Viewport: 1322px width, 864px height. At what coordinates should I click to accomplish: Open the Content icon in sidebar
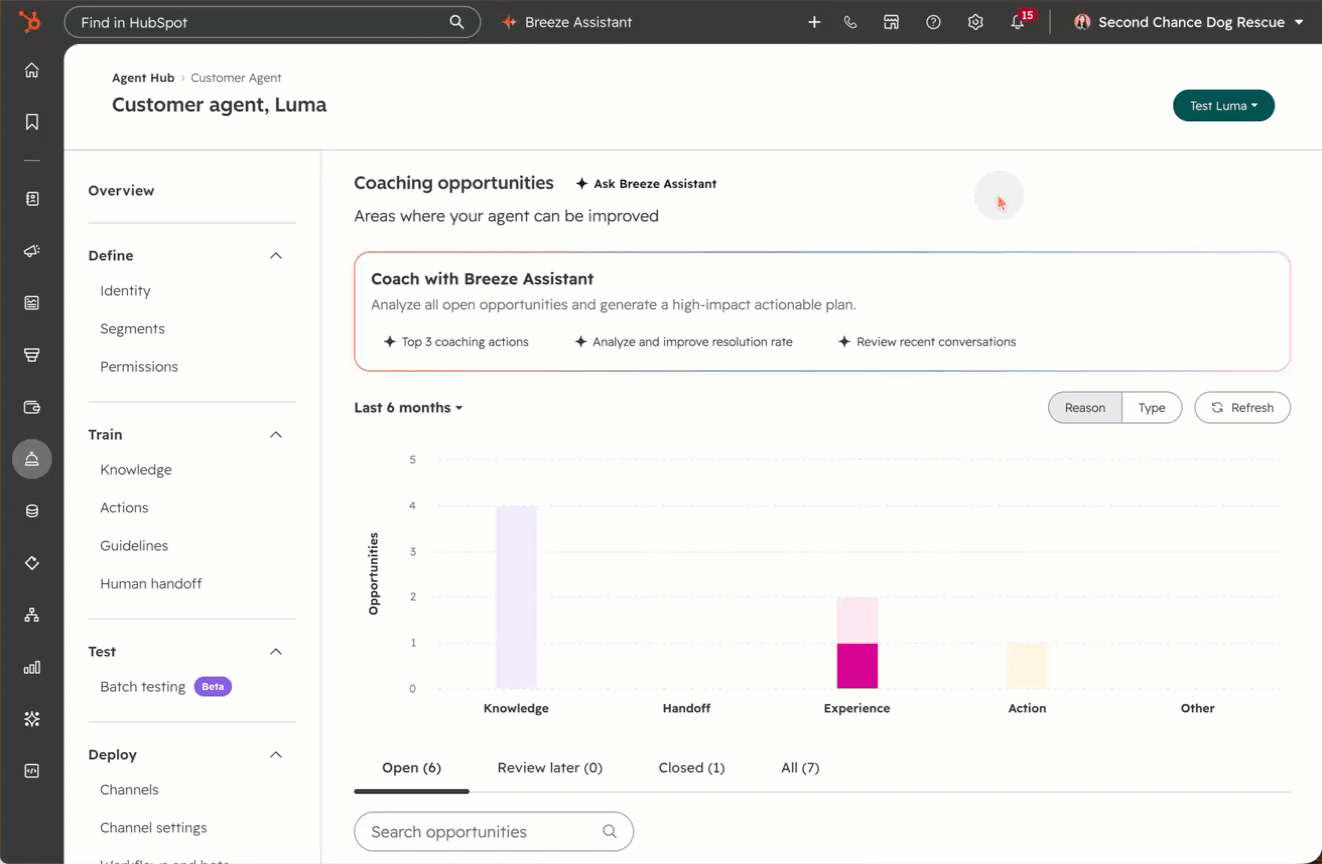click(x=32, y=303)
